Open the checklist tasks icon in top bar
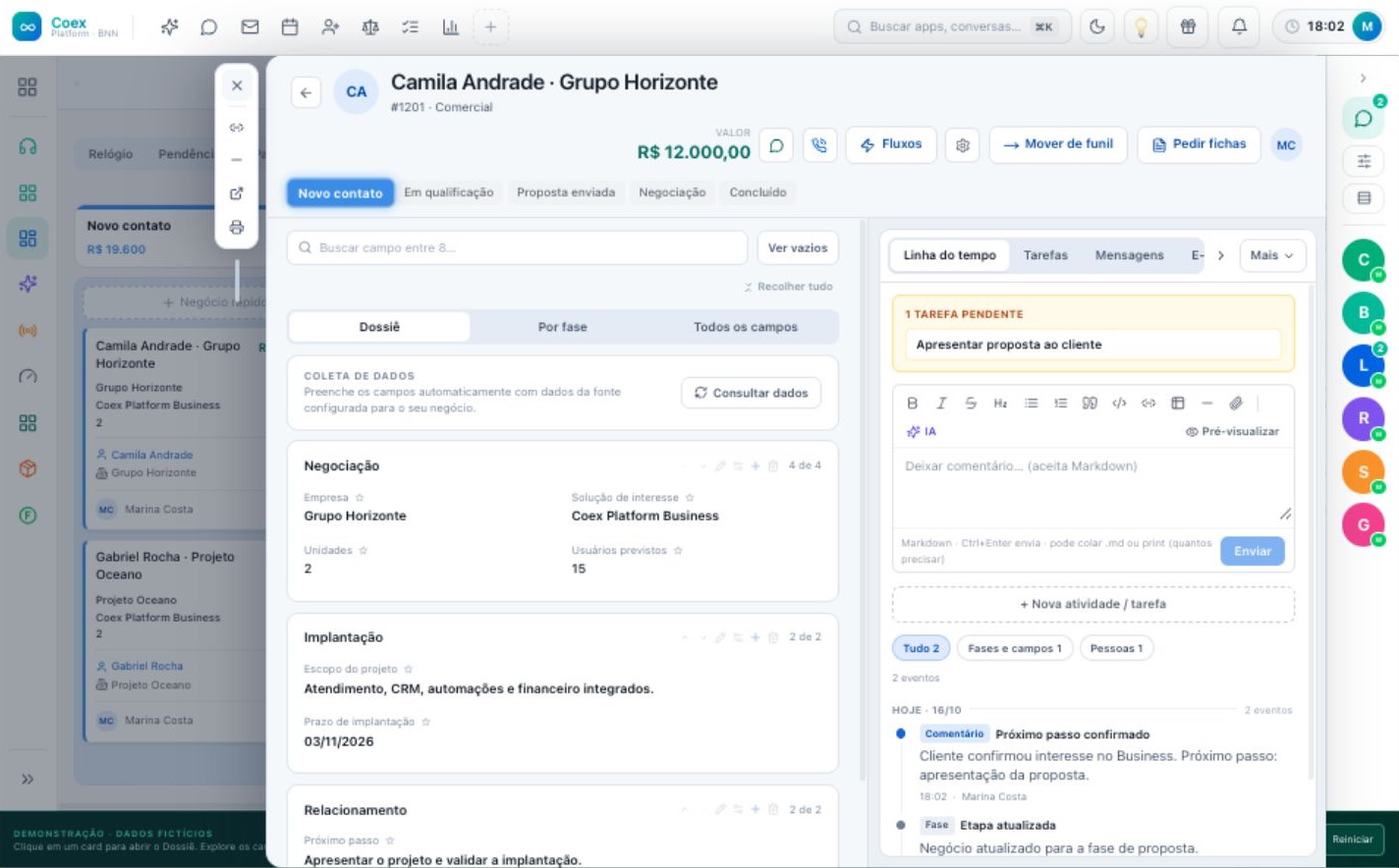 click(x=411, y=27)
